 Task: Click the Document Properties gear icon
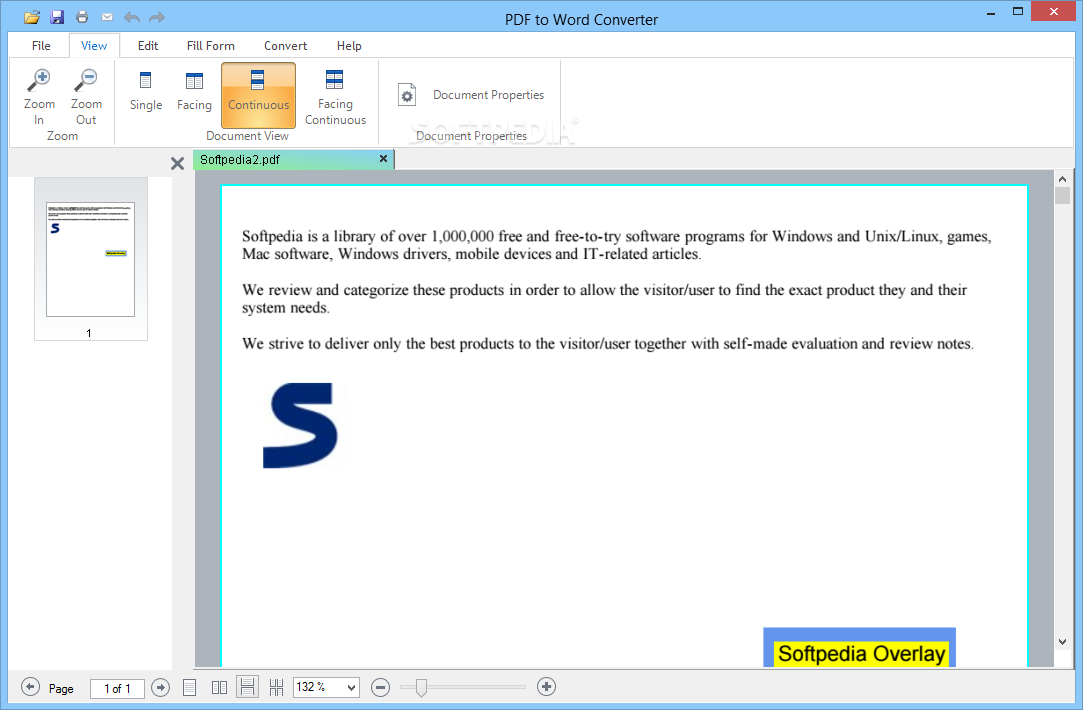tap(407, 95)
